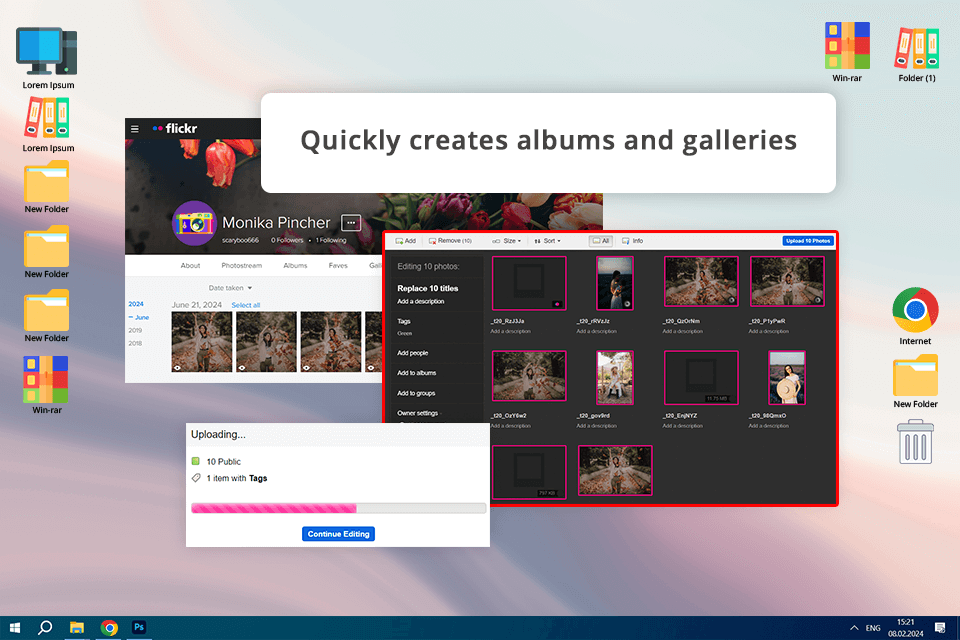Jump to the year 2018 in the timeline
Image resolution: width=960 pixels, height=640 pixels.
pyautogui.click(x=135, y=343)
